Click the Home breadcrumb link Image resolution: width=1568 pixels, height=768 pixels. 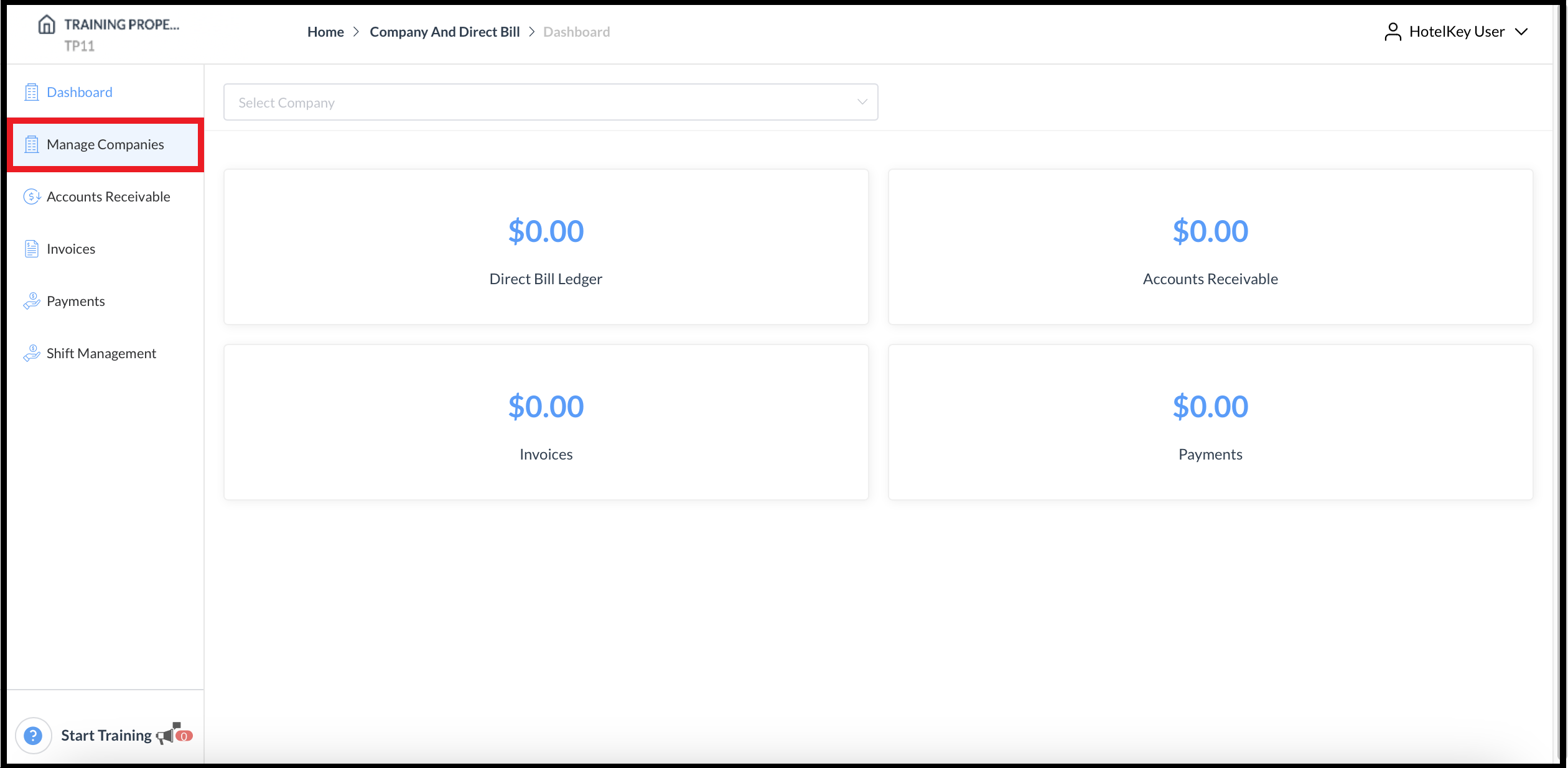tap(325, 31)
